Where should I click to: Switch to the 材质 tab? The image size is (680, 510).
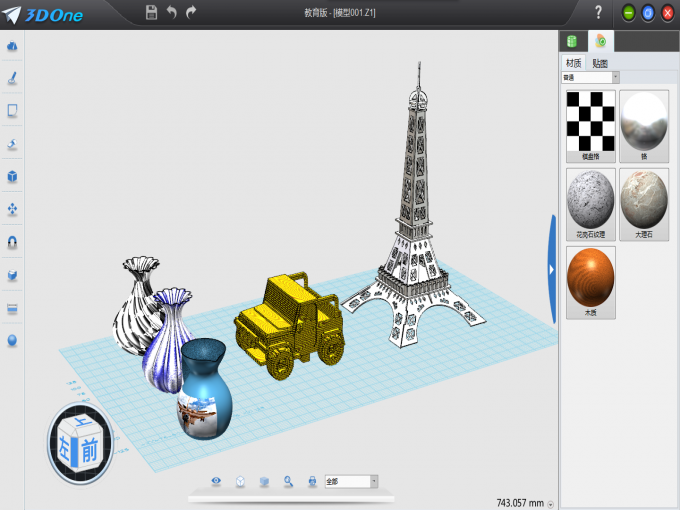[x=573, y=62]
